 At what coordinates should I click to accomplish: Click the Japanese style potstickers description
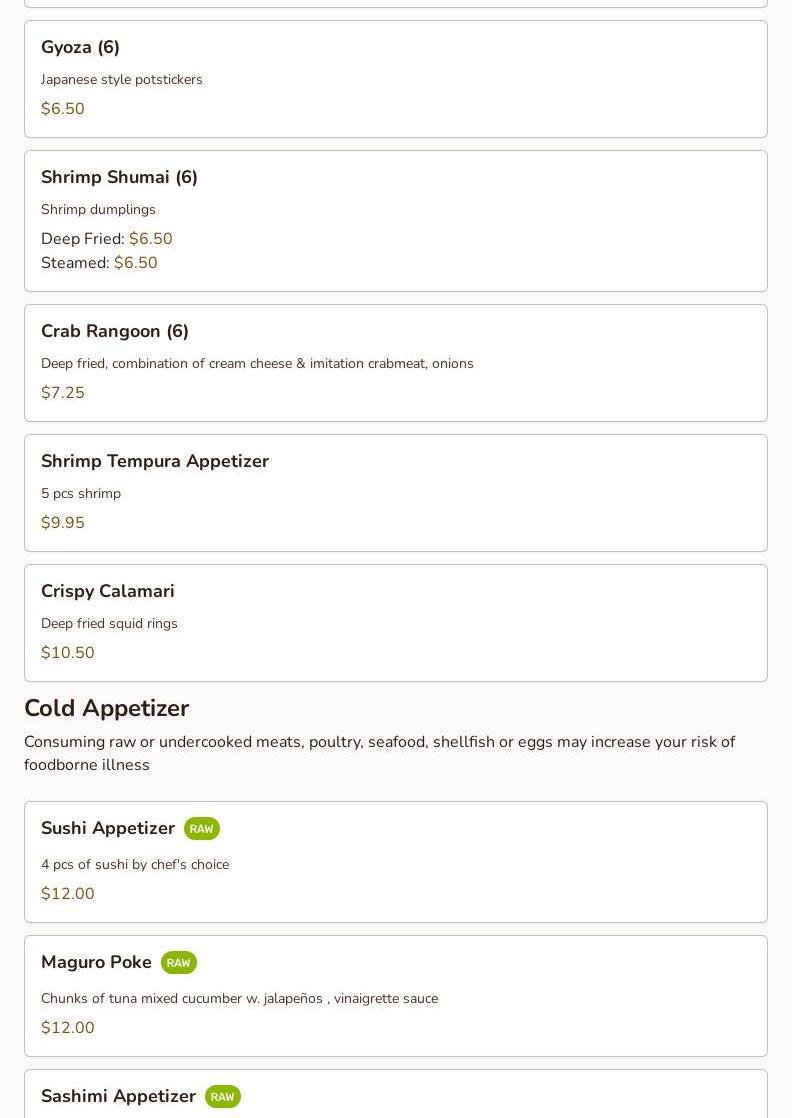[x=122, y=79]
